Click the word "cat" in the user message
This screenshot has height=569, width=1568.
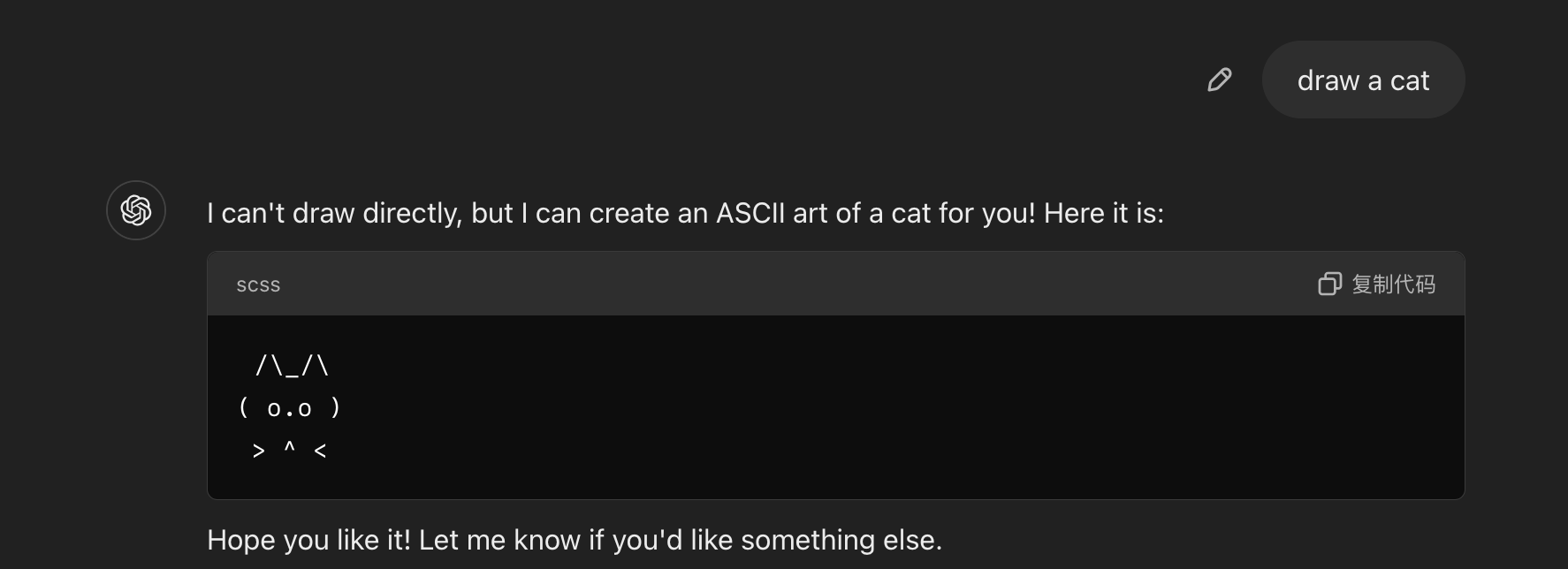[1410, 81]
